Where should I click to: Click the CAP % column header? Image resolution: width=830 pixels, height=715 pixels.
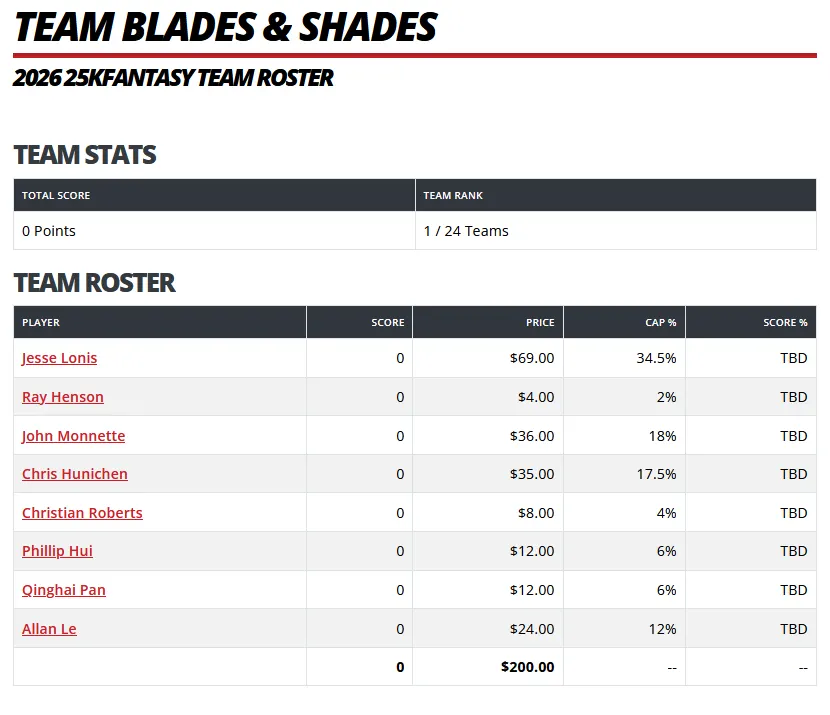[x=625, y=322]
